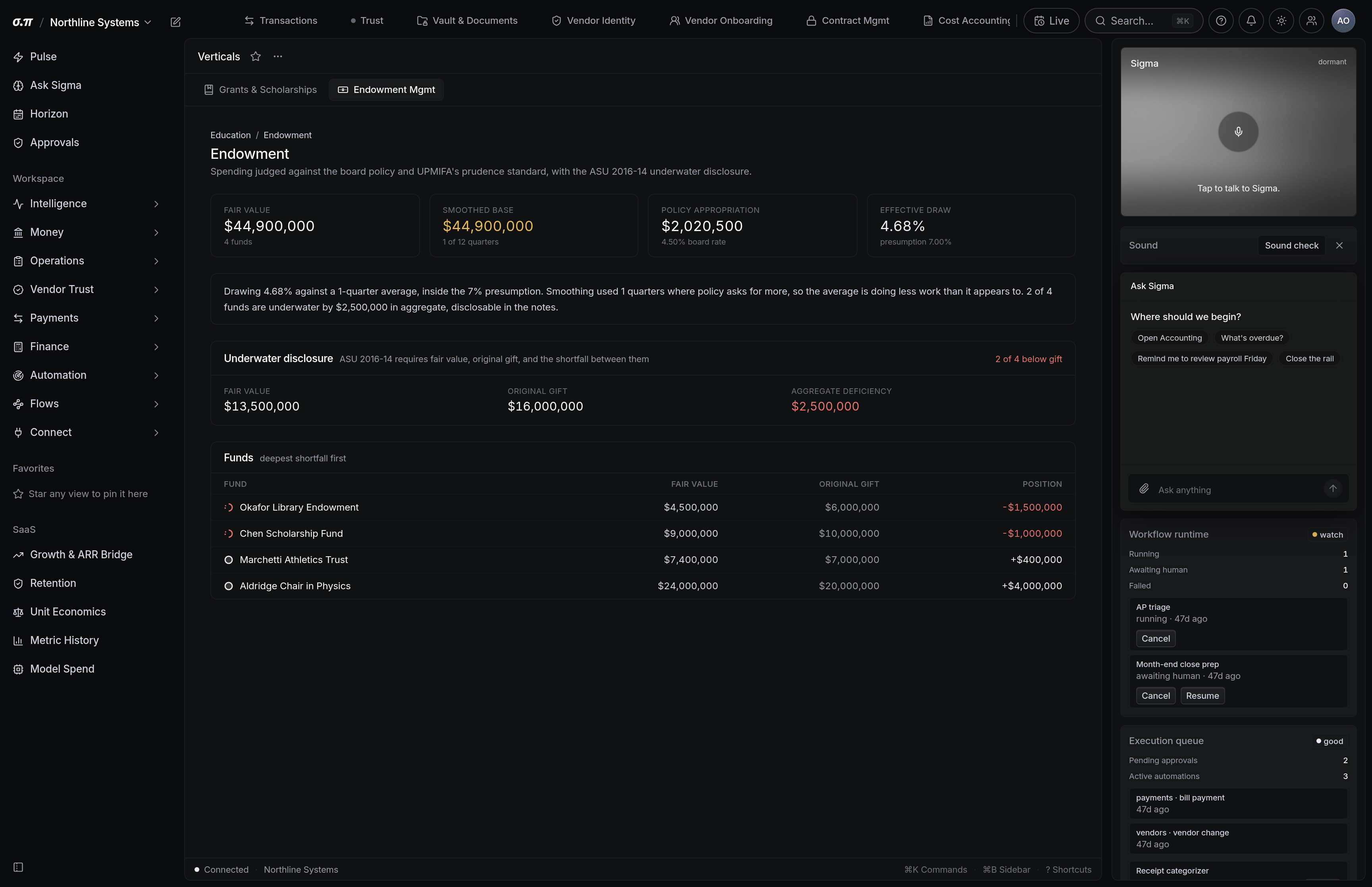Click the Education breadcrumb link
This screenshot has height=887, width=1372.
pyautogui.click(x=230, y=135)
